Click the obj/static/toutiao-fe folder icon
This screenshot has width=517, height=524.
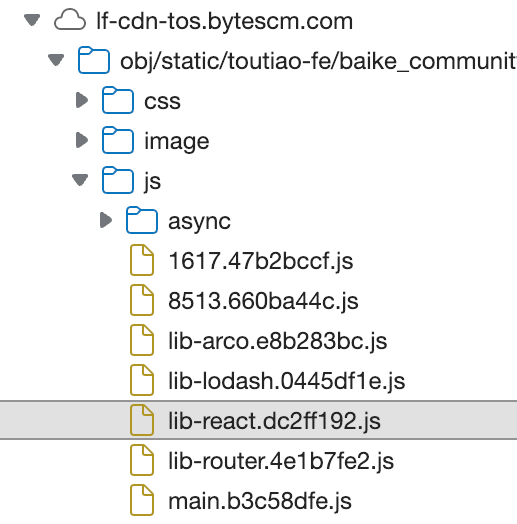[x=94, y=60]
